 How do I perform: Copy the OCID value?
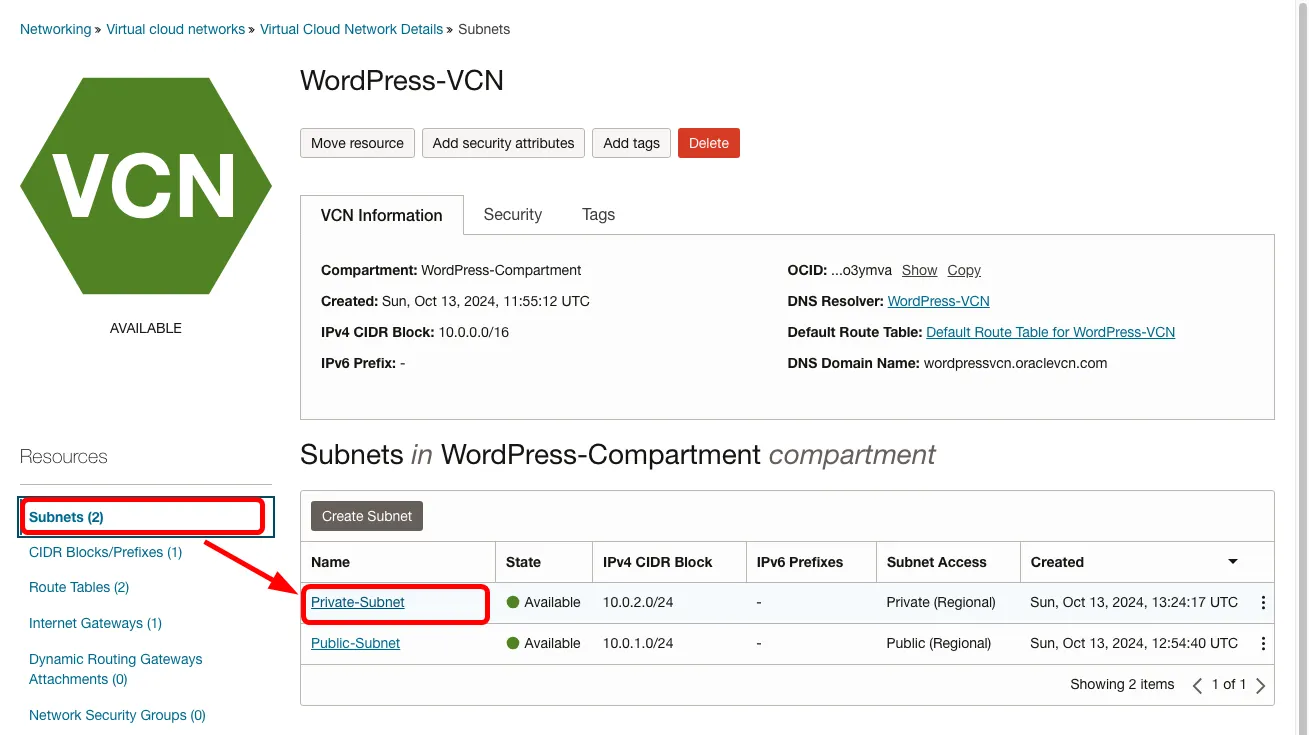point(964,270)
